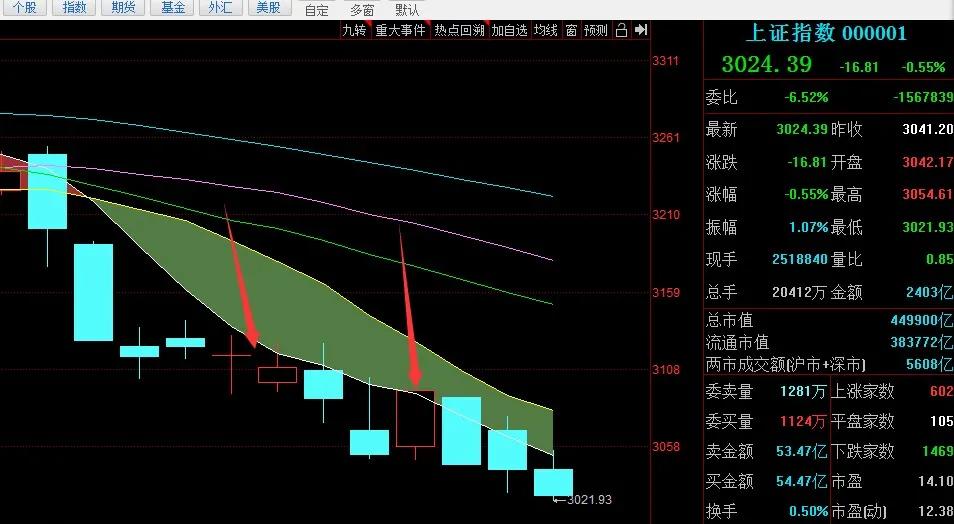The width and height of the screenshot is (954, 524).
Task: Open the 个股 tab
Action: point(24,7)
